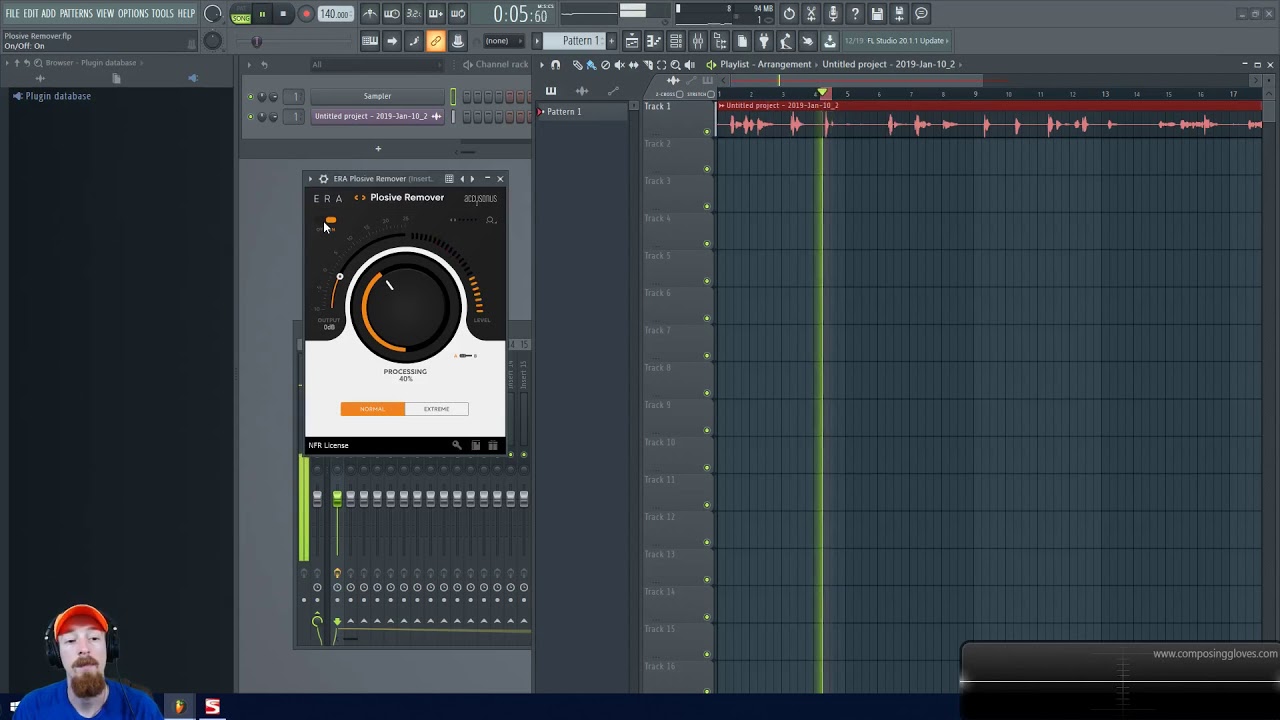Open the piano roll view icon
1280x720 pixels.
pyautogui.click(x=654, y=41)
